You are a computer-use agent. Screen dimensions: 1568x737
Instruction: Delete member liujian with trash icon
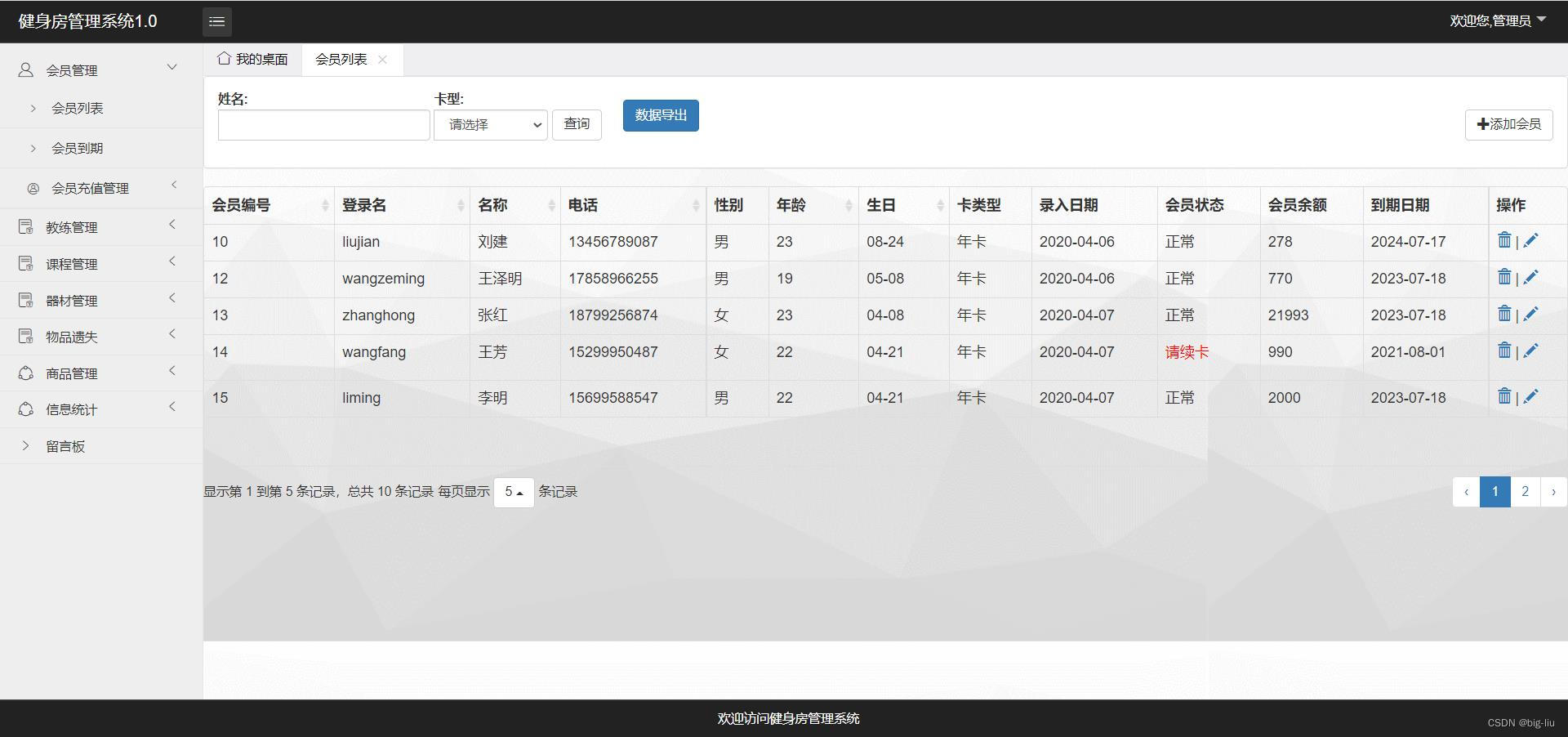1504,240
